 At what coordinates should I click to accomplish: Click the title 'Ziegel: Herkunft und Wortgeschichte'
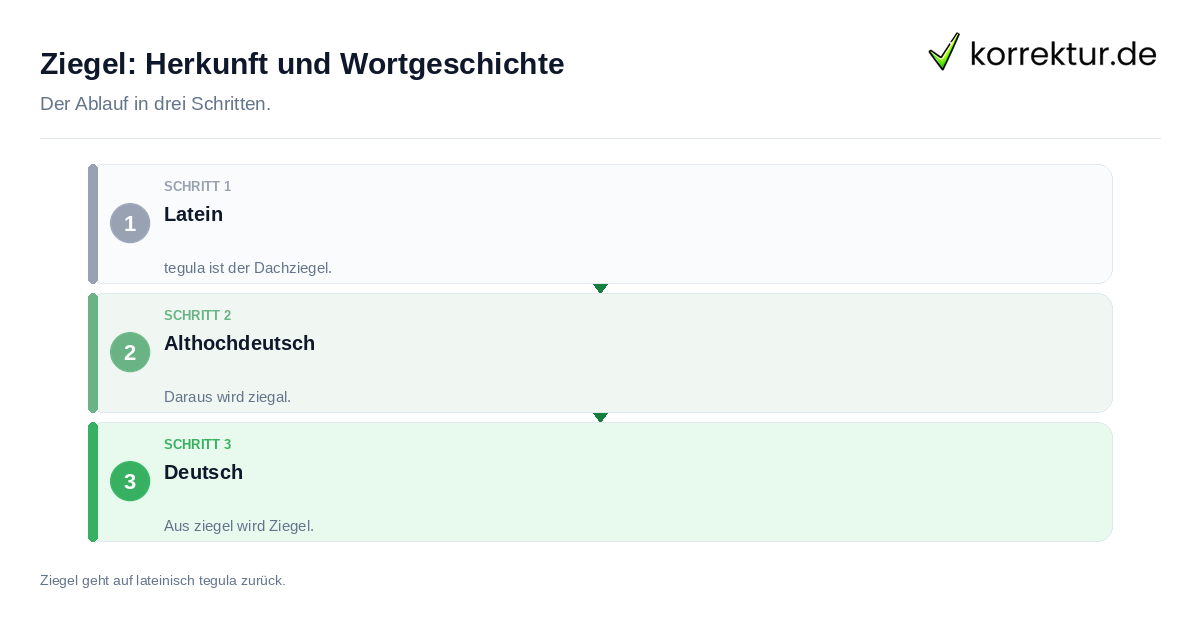coord(302,64)
